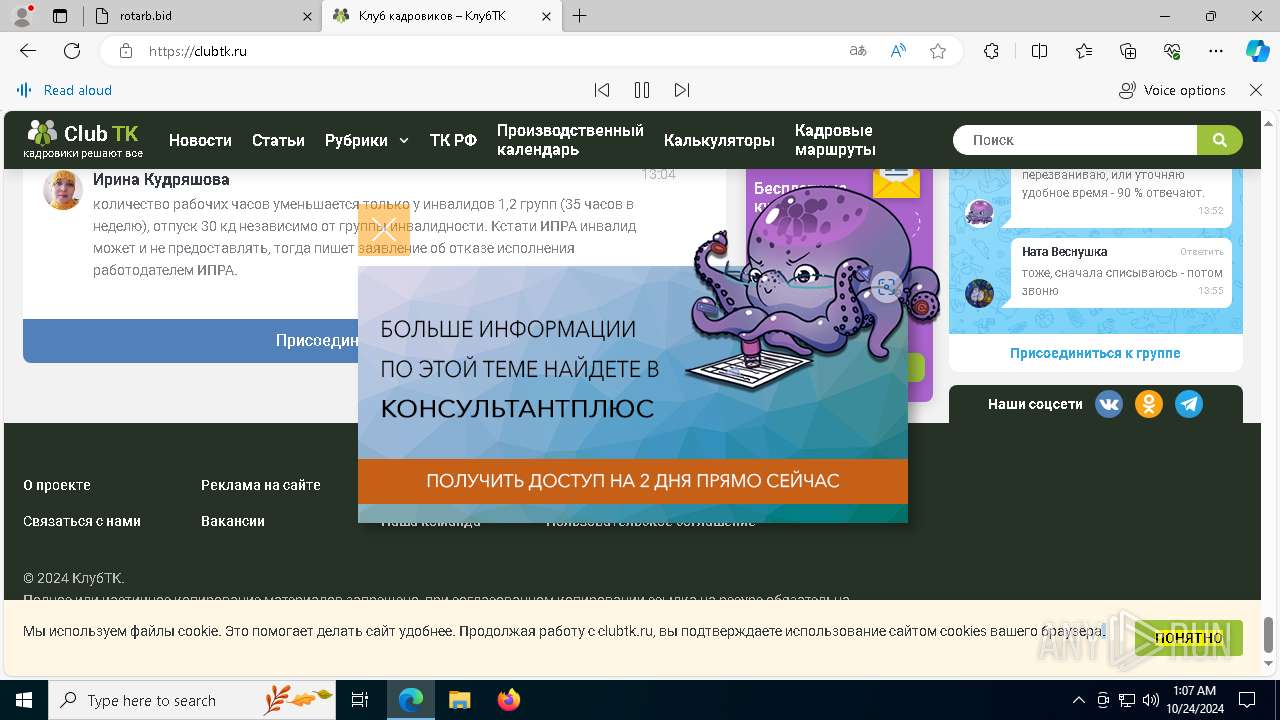
Task: Click Получить доступ на 2 дня button
Action: pos(633,481)
